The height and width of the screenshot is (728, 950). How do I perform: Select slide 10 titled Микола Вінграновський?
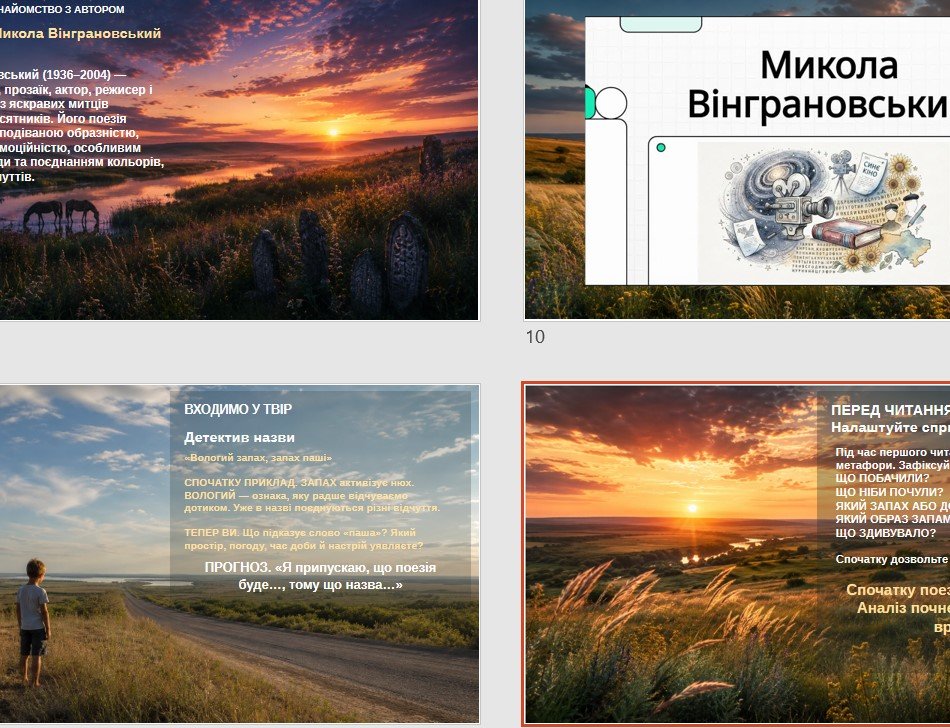click(737, 159)
